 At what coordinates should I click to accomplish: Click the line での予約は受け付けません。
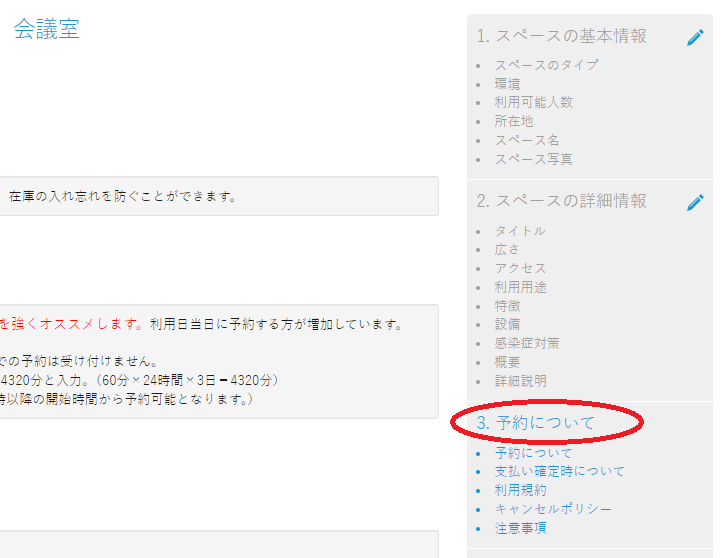point(79,361)
